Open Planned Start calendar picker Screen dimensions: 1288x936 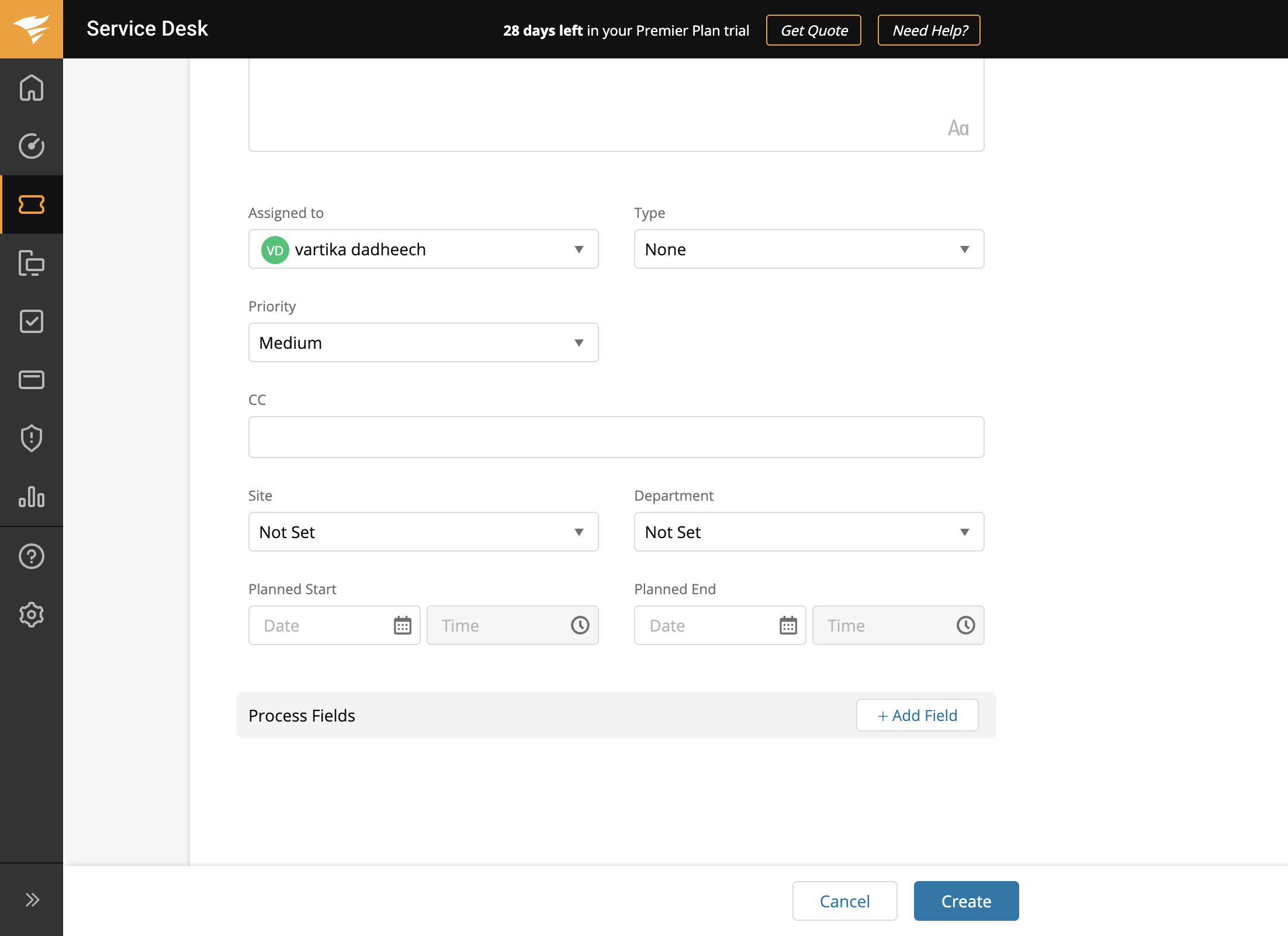click(x=402, y=625)
